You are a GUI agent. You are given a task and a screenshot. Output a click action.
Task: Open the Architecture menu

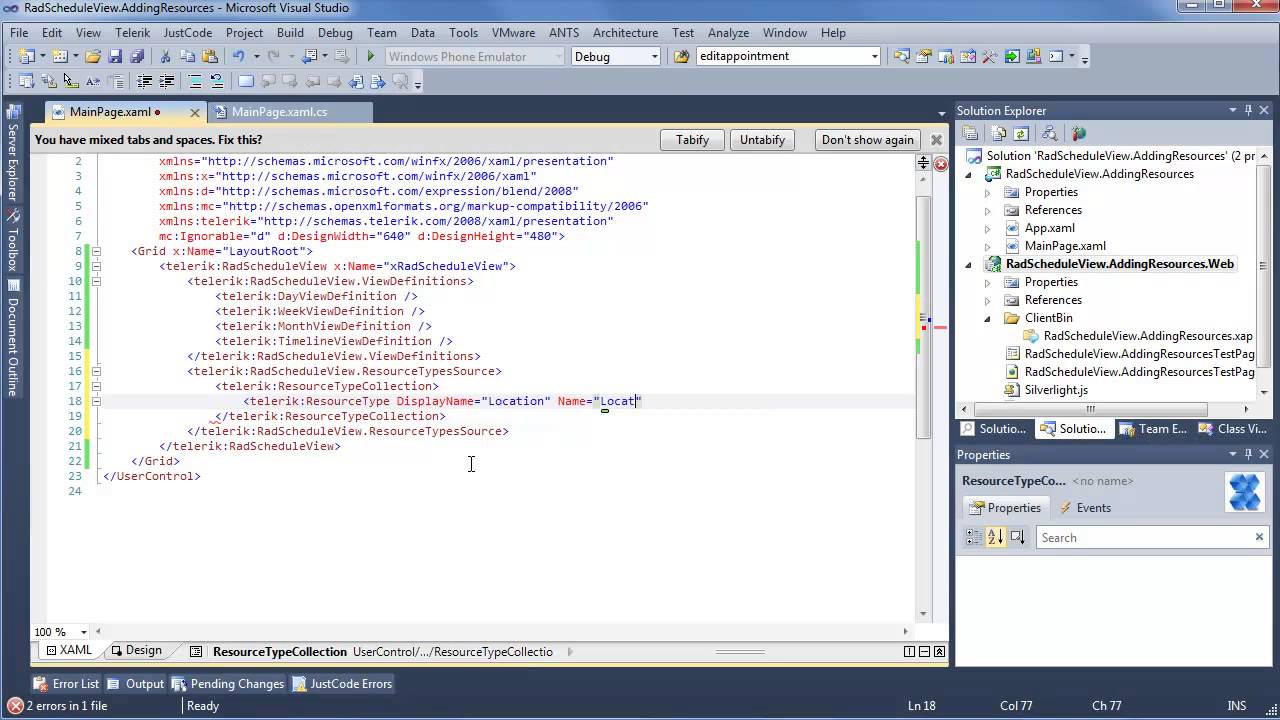(x=625, y=33)
